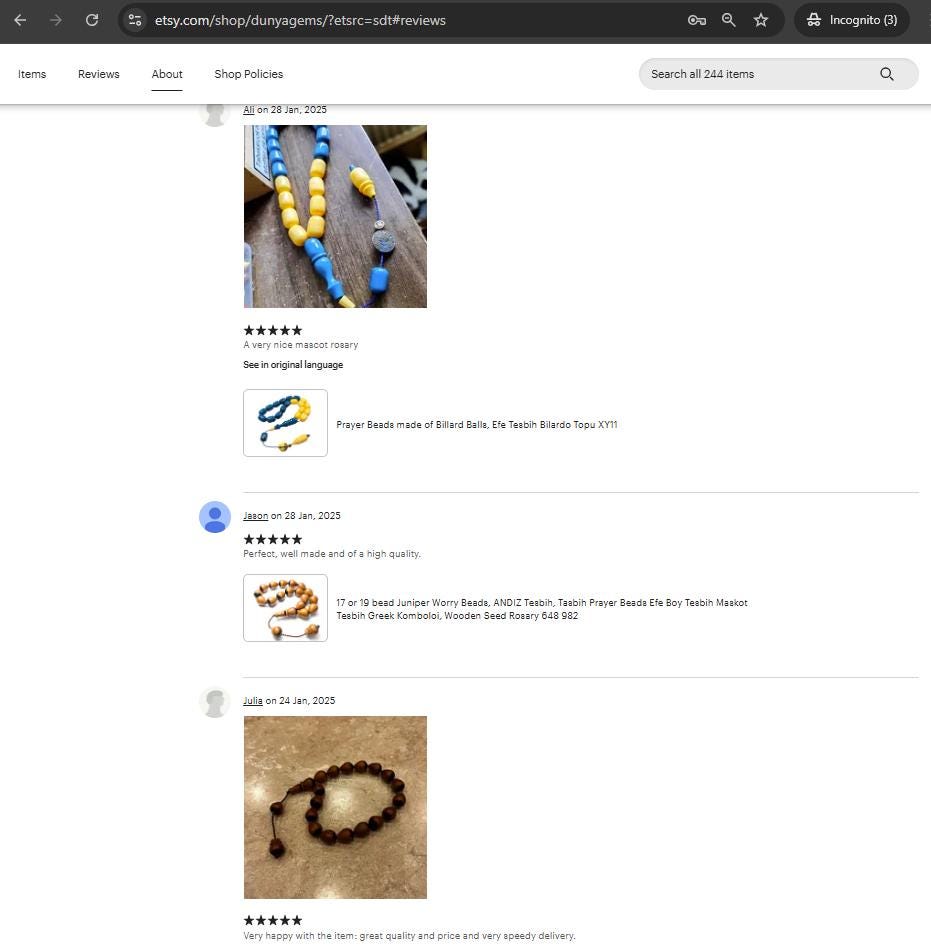The image size is (931, 951).
Task: Open Ali's blue and yellow beads review photo
Action: (335, 217)
